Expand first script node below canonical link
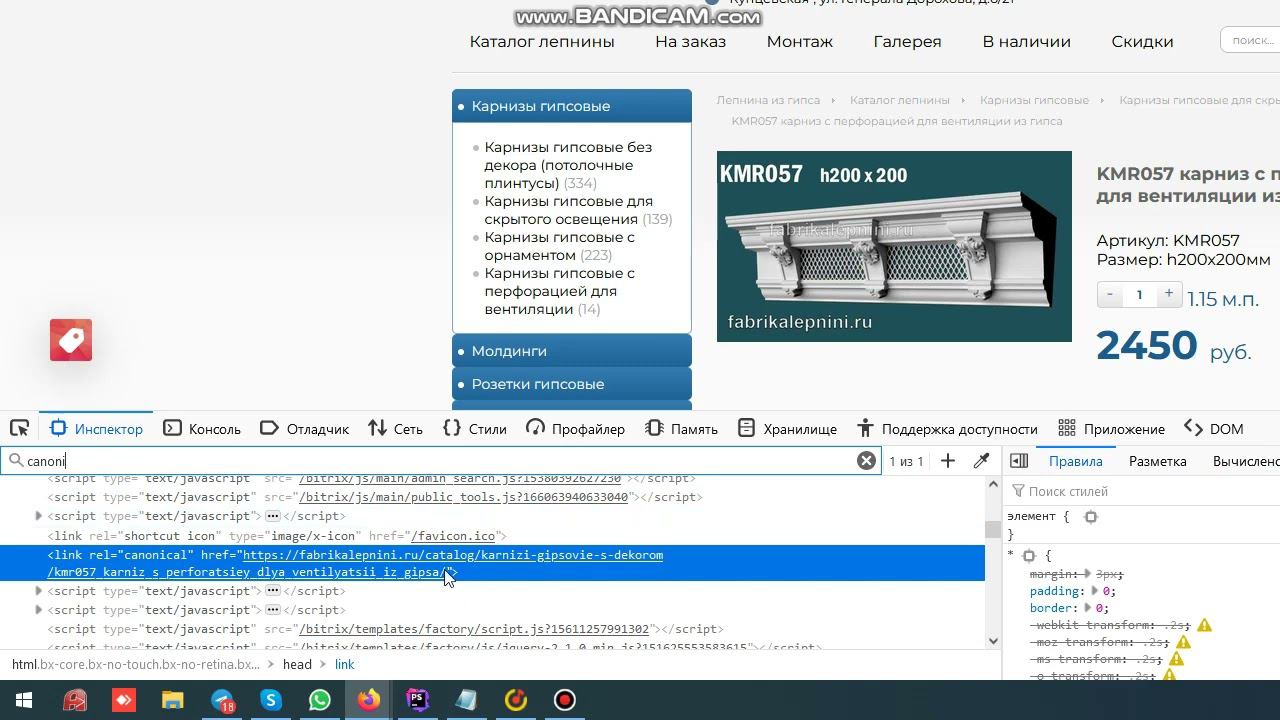The height and width of the screenshot is (720, 1280). click(x=39, y=591)
